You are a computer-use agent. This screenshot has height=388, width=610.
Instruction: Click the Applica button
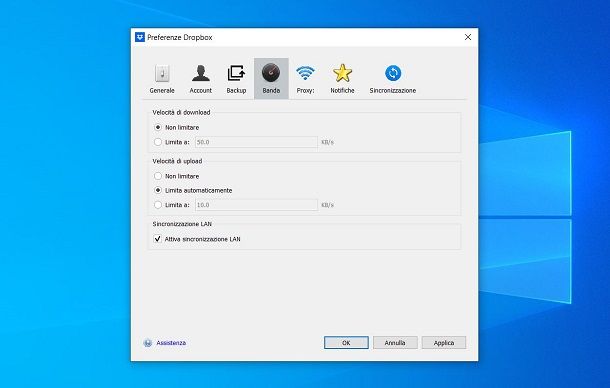444,342
